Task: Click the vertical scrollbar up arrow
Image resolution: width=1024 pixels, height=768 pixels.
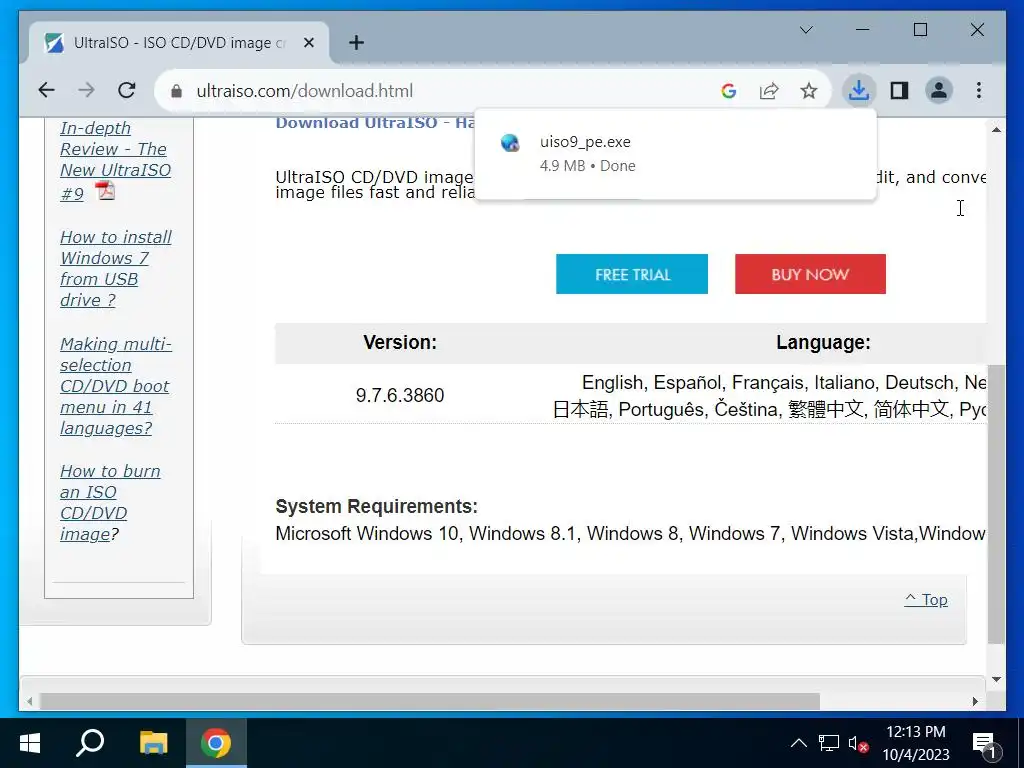Action: point(996,130)
